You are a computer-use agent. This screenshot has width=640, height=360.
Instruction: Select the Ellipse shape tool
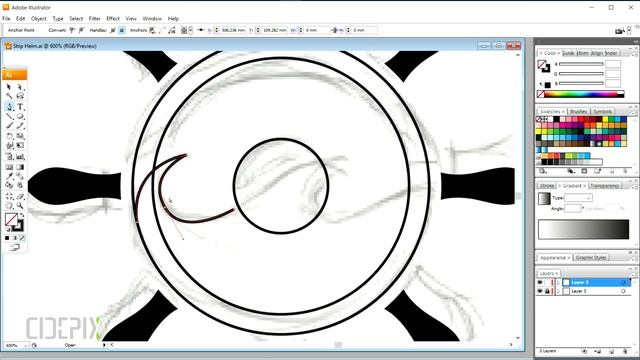click(20, 117)
